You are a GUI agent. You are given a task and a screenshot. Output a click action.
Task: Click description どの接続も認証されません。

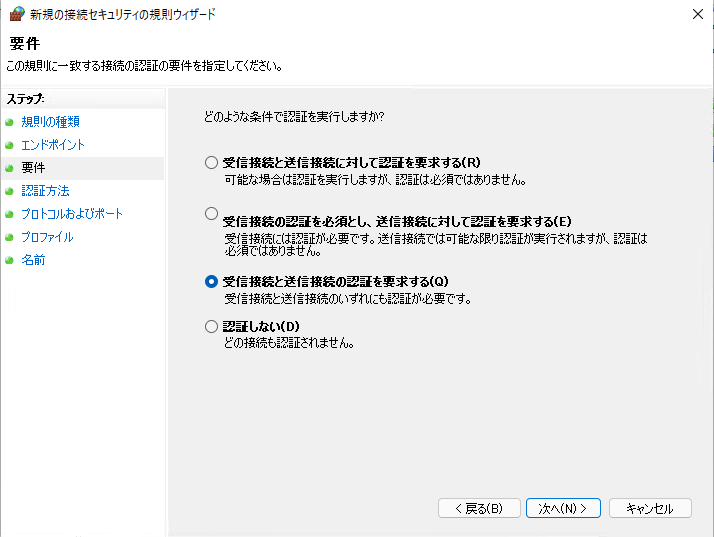pos(289,343)
